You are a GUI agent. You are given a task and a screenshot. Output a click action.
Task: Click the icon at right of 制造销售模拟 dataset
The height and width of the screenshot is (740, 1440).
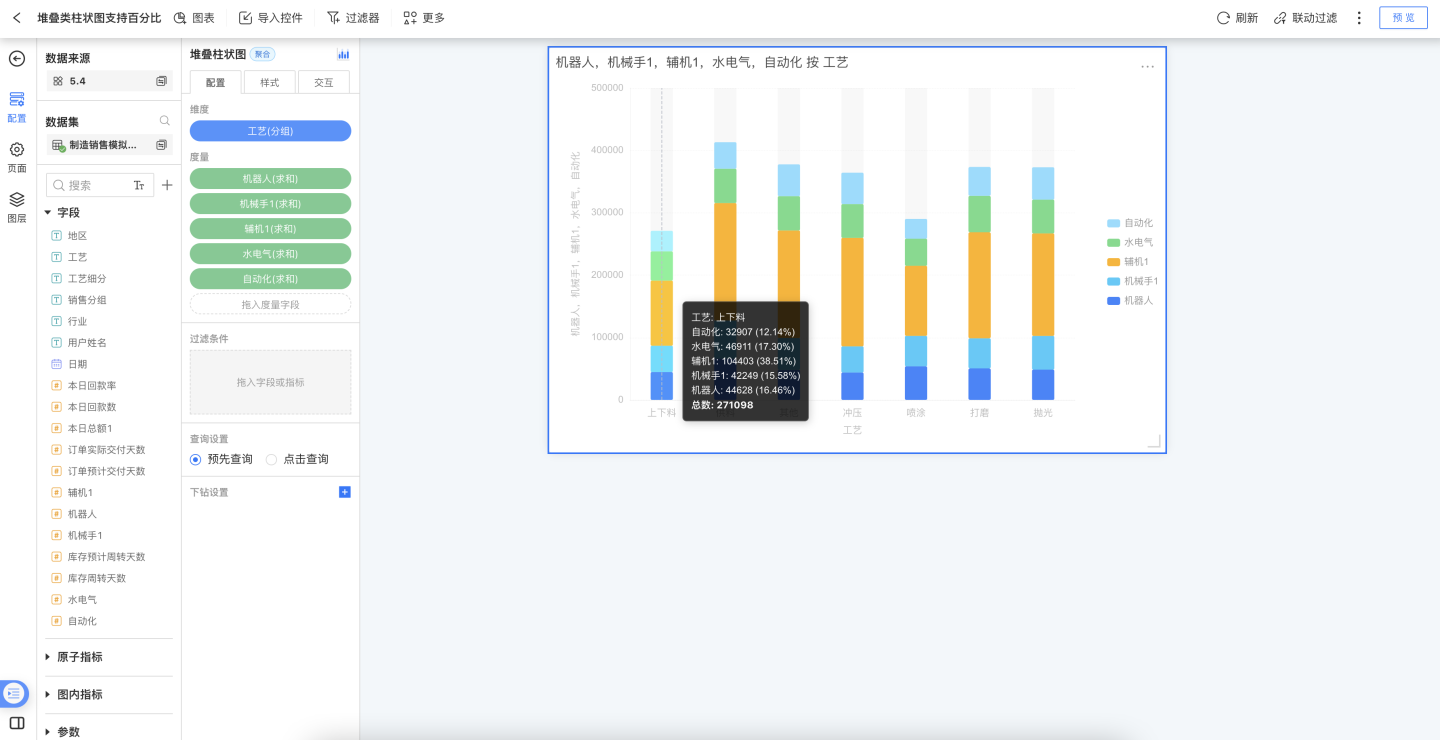point(161,145)
